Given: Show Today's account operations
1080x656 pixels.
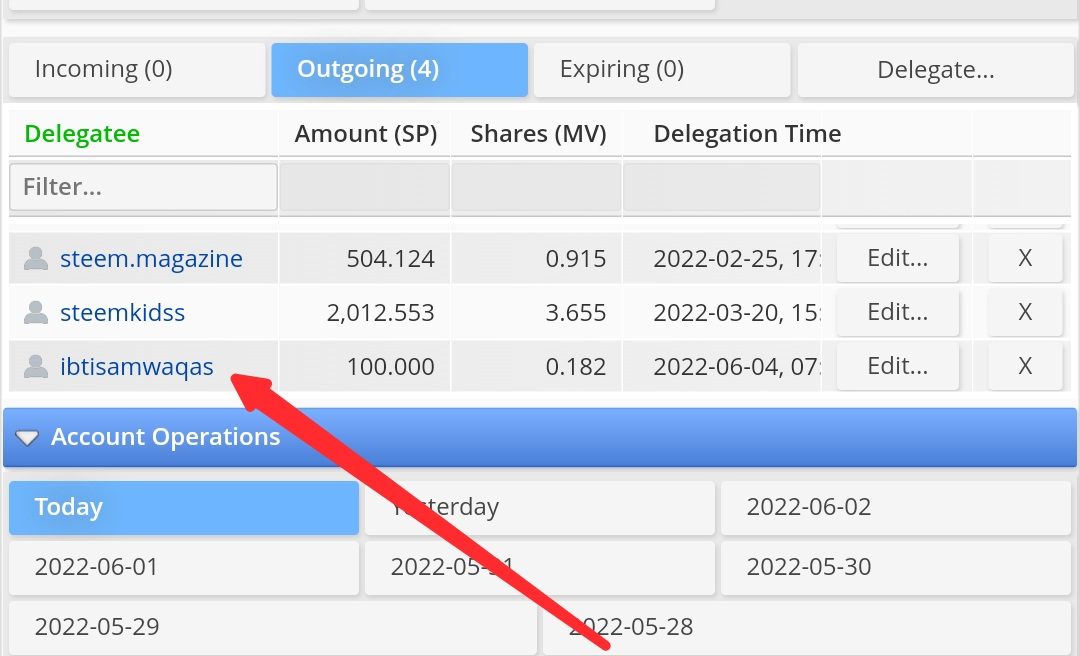Looking at the screenshot, I should [x=184, y=508].
